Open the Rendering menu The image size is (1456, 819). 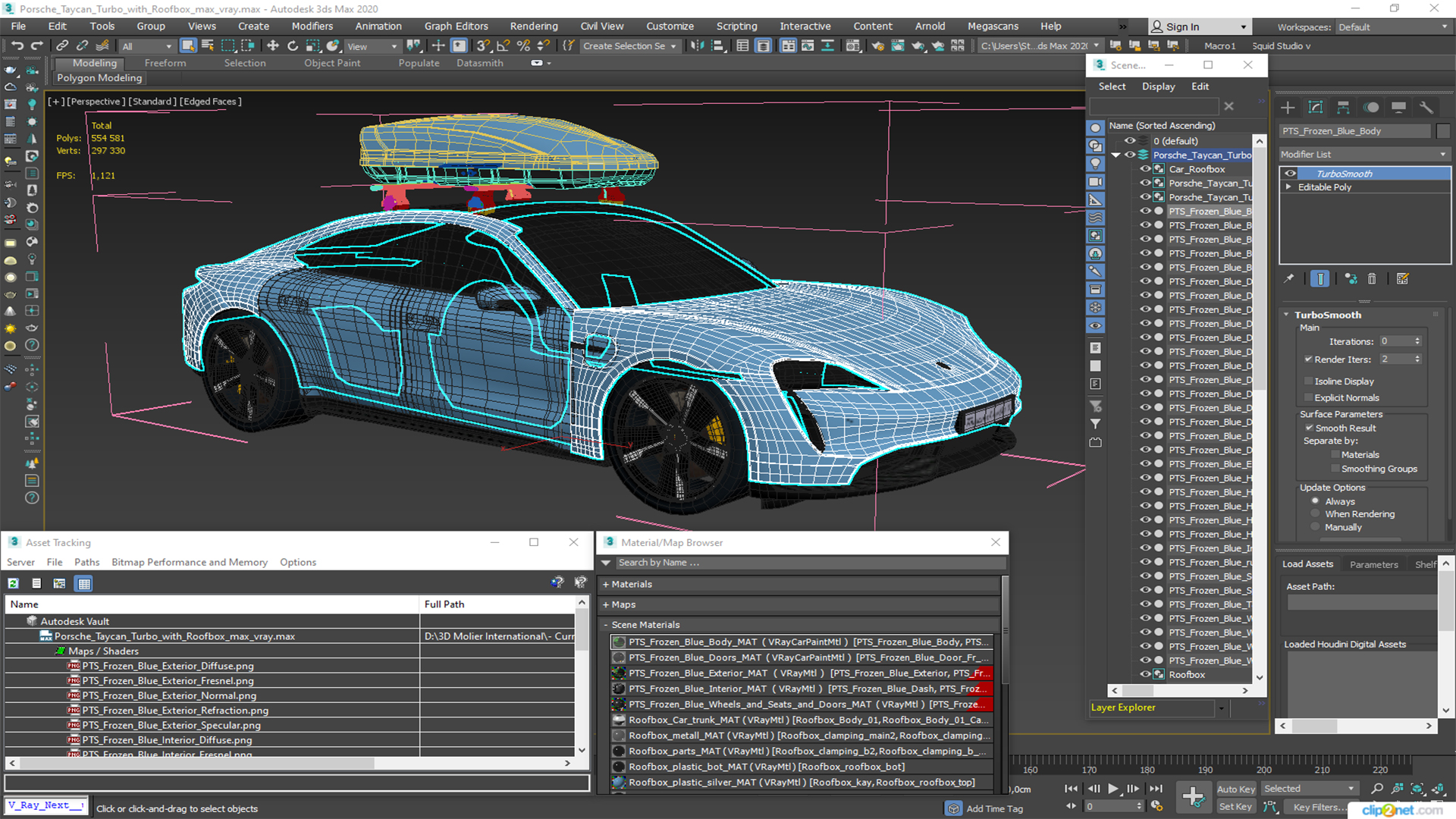[534, 27]
